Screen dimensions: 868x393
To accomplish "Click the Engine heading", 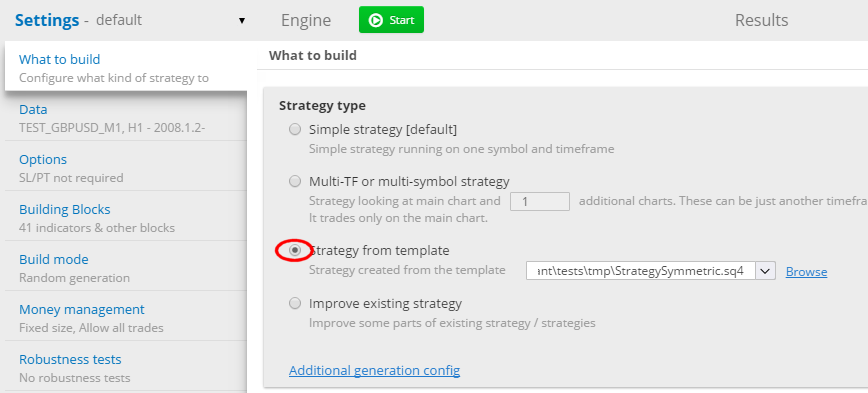I will (x=306, y=20).
